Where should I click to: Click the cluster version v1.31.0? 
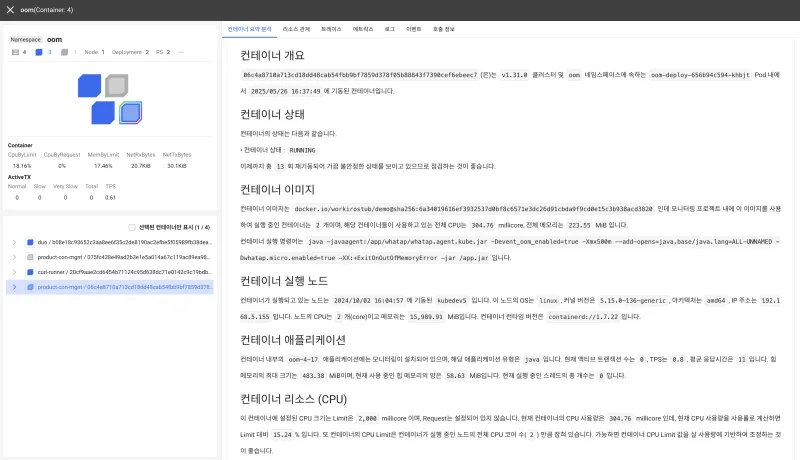514,75
